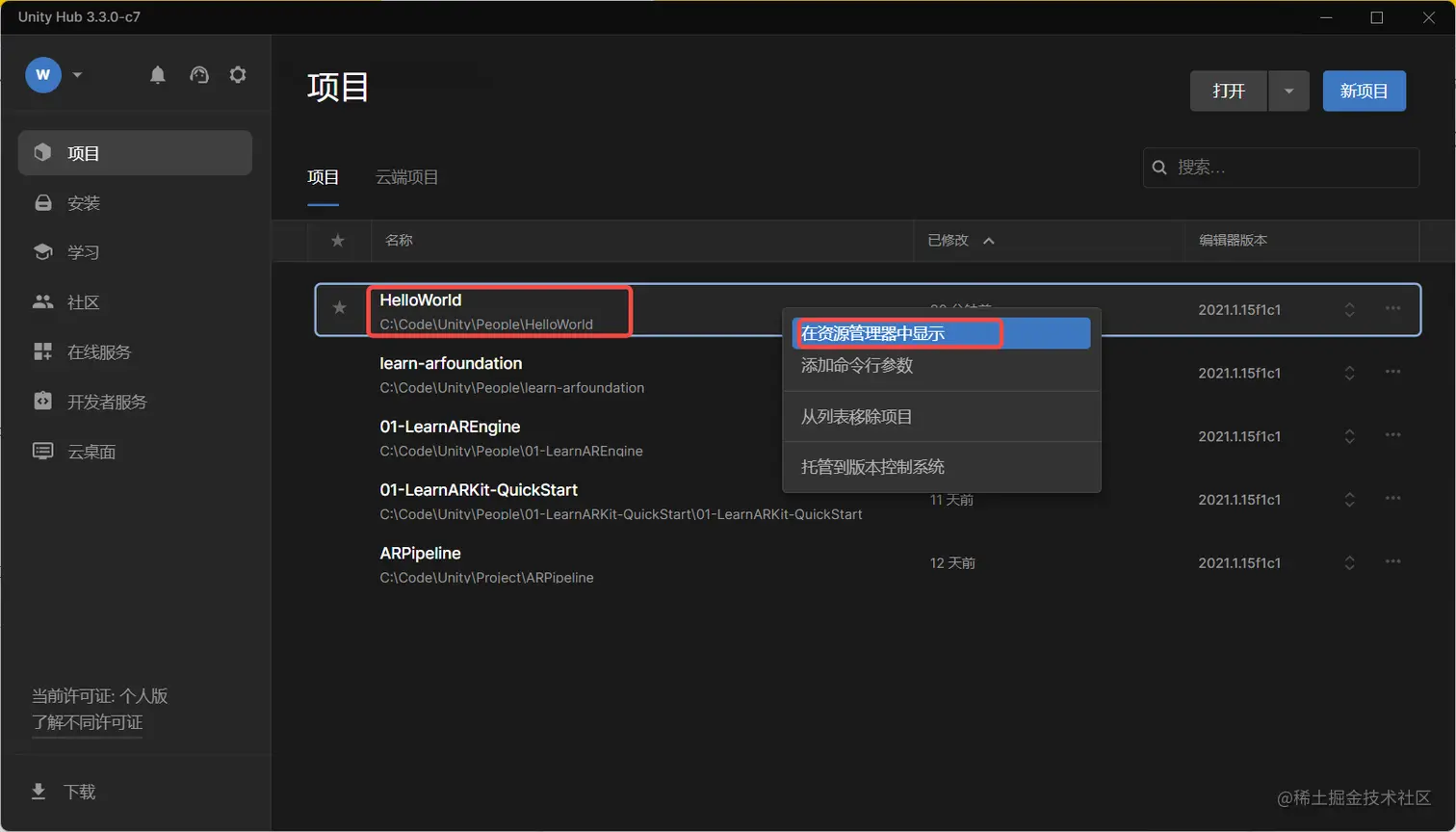Open more options for ARPipeline row
Viewport: 1456px width, 832px height.
pyautogui.click(x=1392, y=562)
